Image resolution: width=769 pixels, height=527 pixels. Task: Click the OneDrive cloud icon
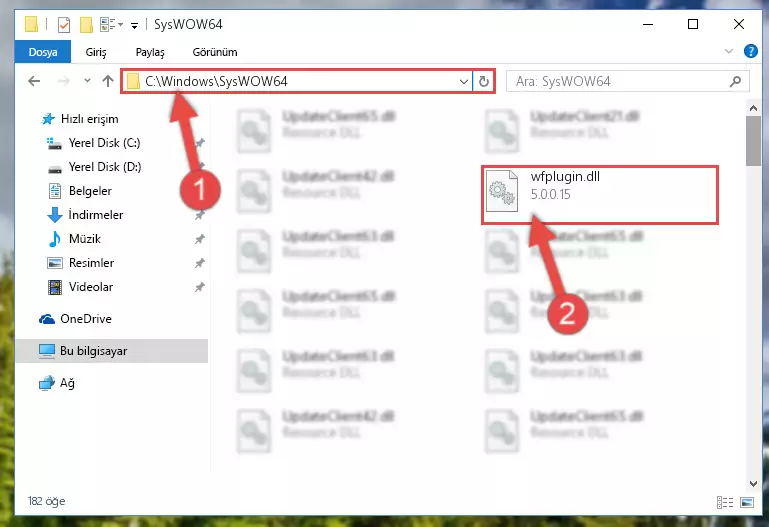47,319
